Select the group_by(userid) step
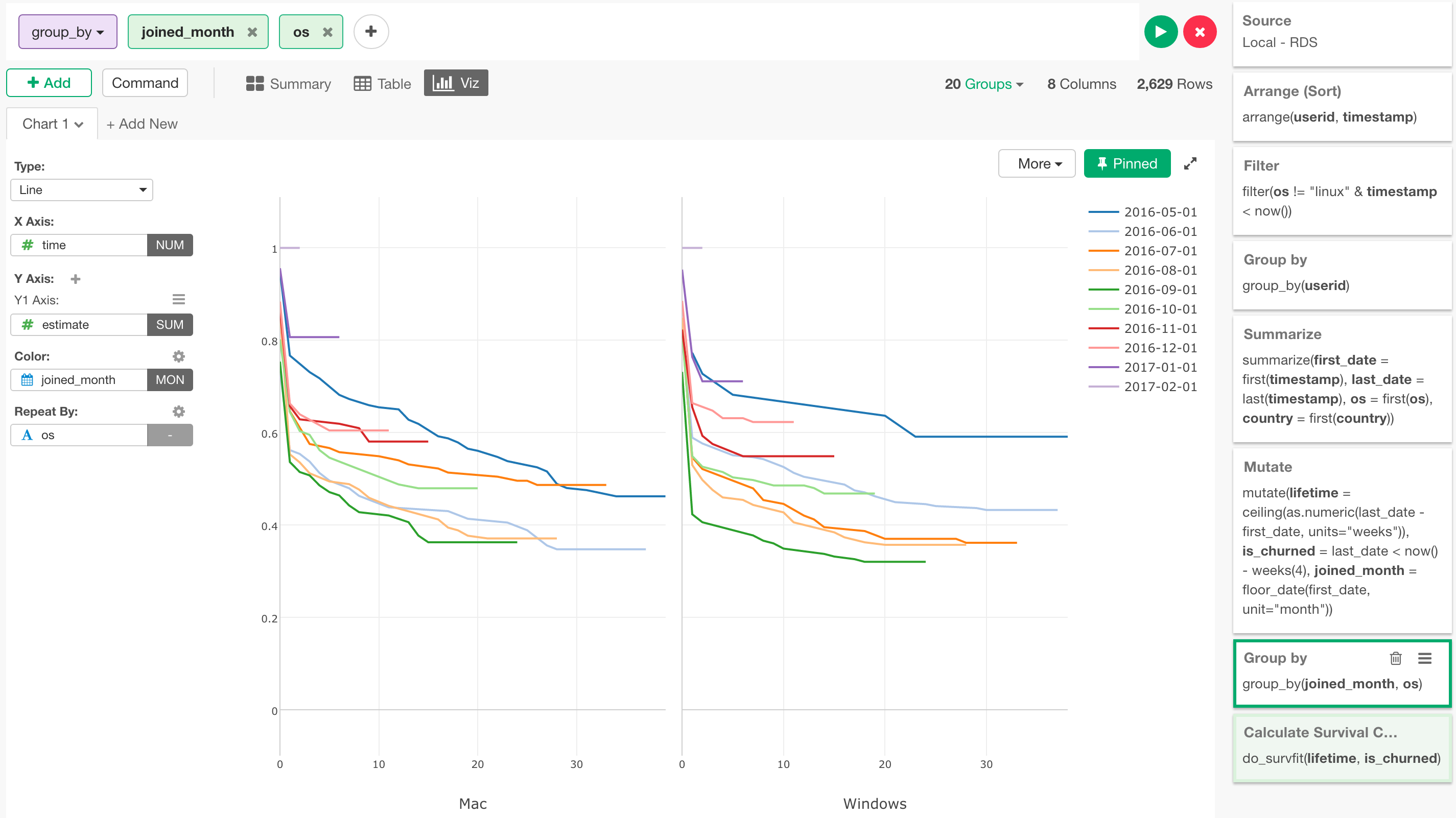 click(x=1342, y=275)
